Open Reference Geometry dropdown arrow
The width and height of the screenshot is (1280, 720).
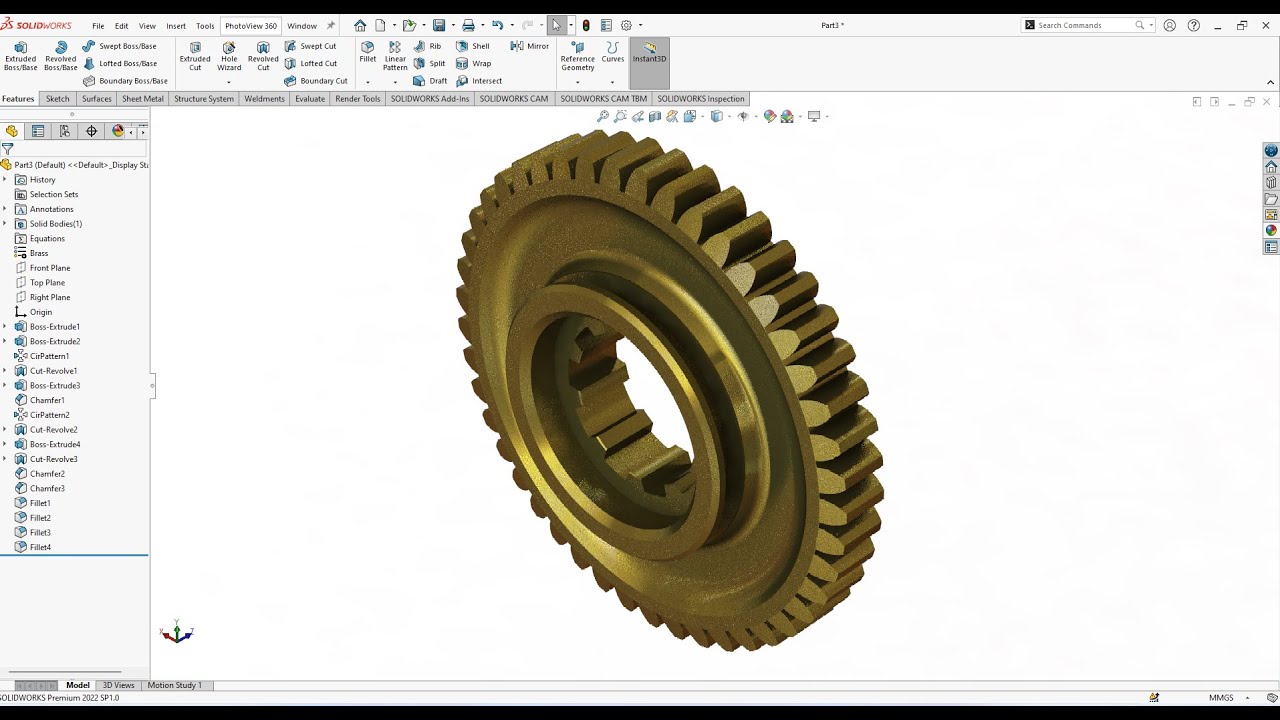[x=577, y=82]
